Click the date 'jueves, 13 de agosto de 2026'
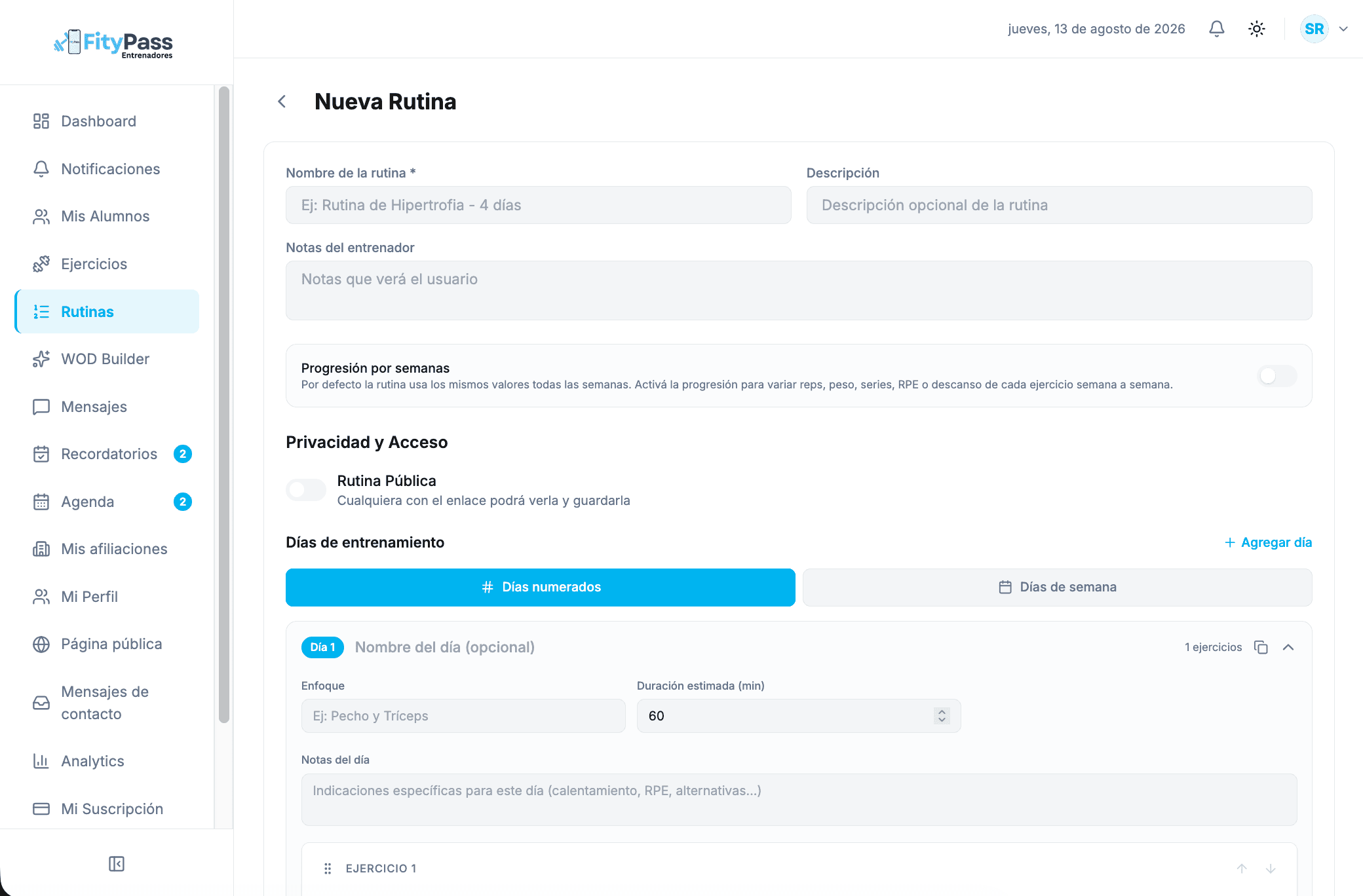 [1096, 29]
